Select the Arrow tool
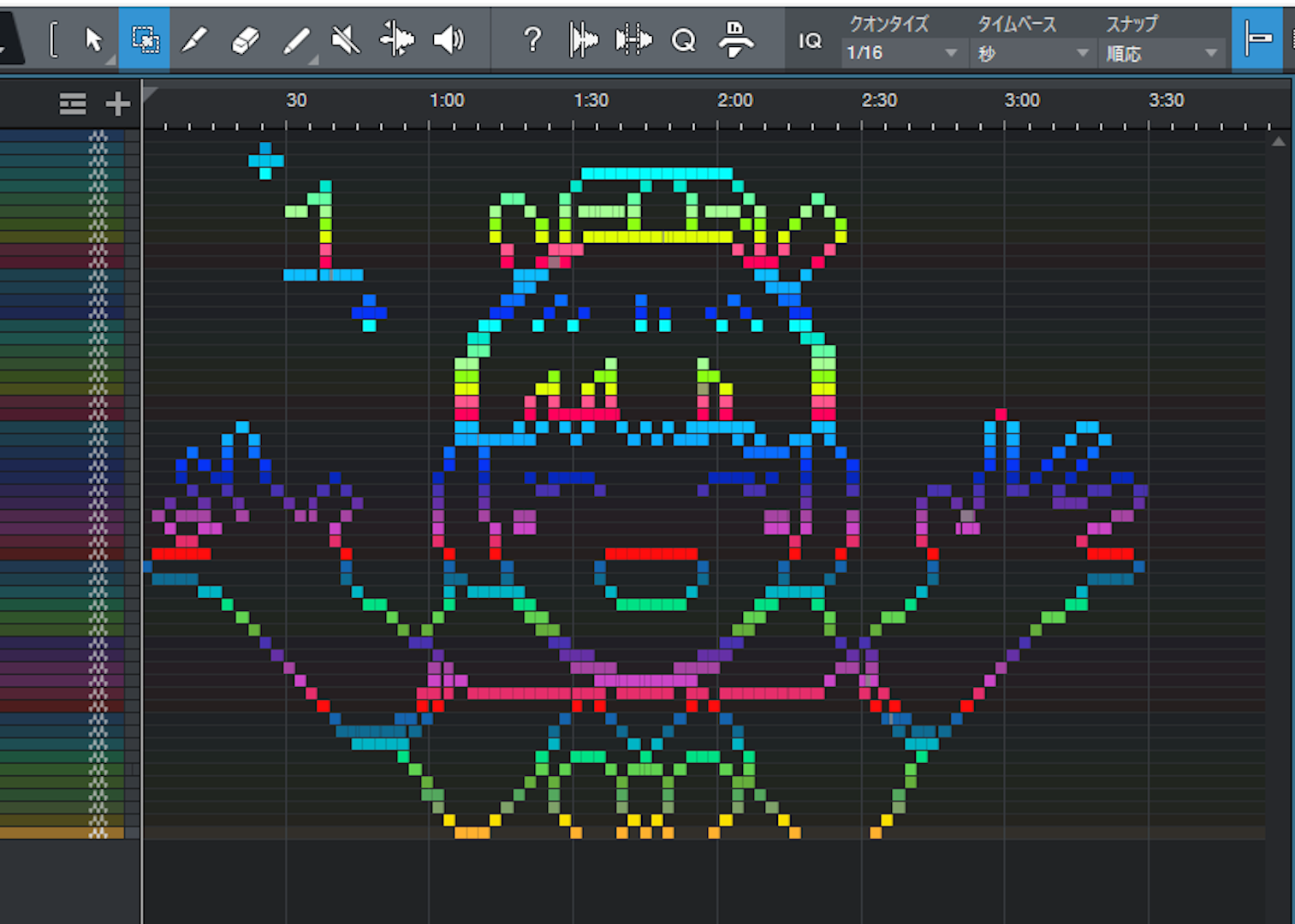 coord(93,39)
